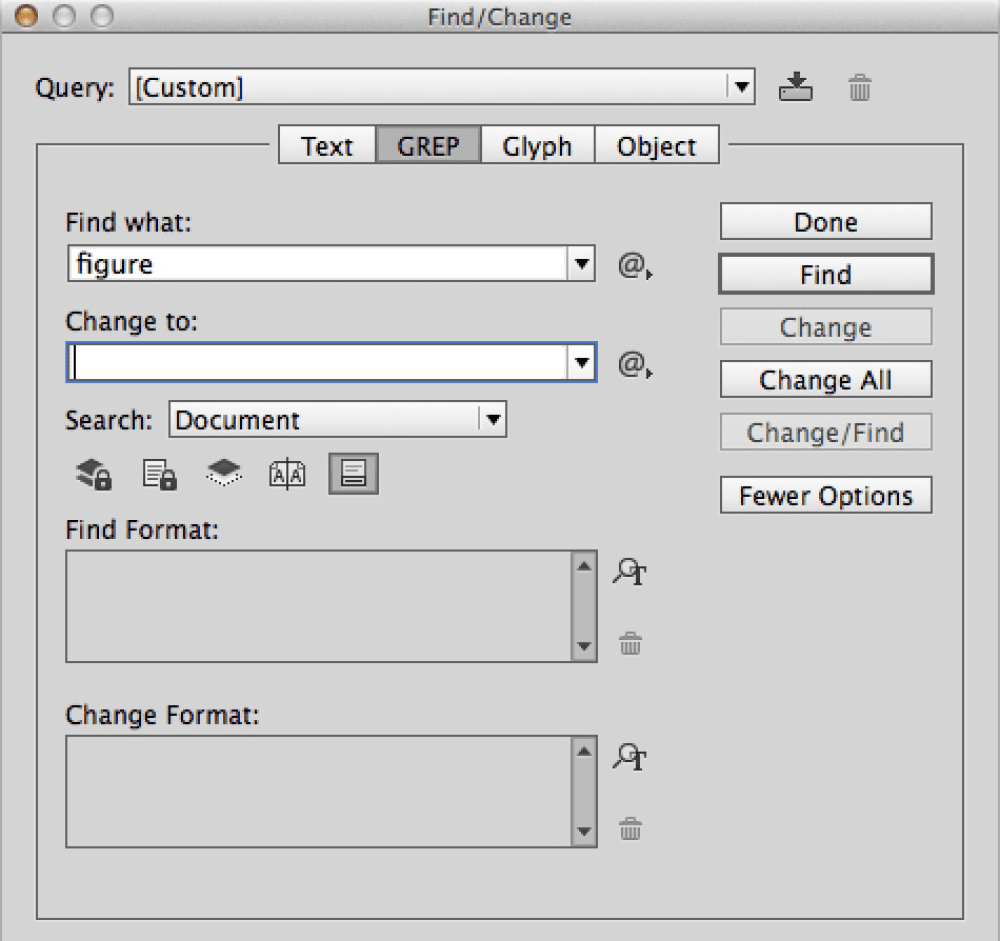1000x941 pixels.
Task: Clear Change Format attributes trash icon
Action: click(x=630, y=828)
